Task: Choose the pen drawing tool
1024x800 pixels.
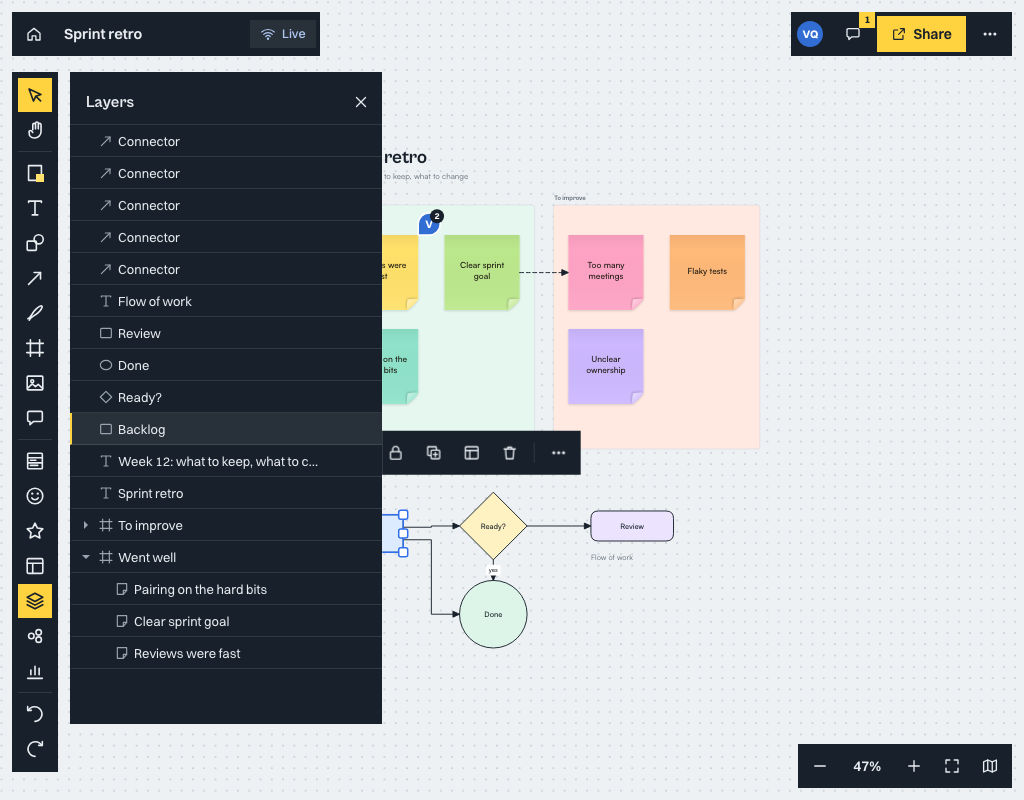Action: [x=35, y=313]
